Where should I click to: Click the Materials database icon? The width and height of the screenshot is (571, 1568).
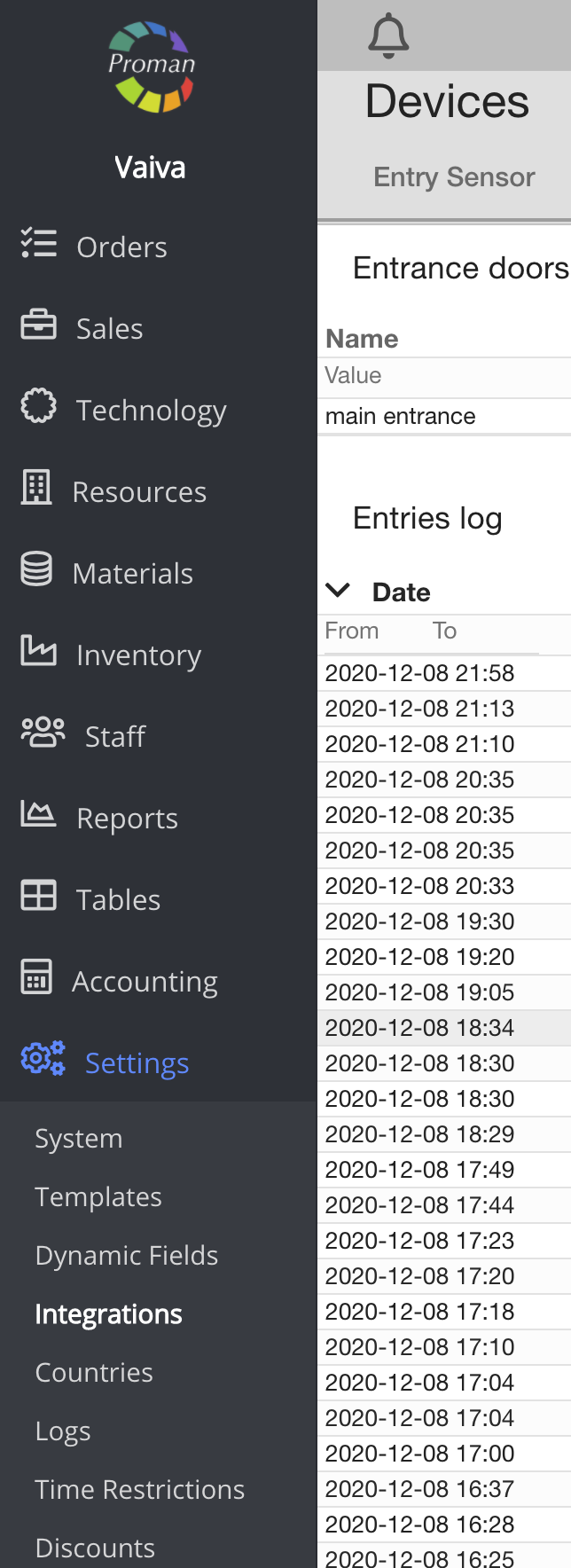pos(36,569)
